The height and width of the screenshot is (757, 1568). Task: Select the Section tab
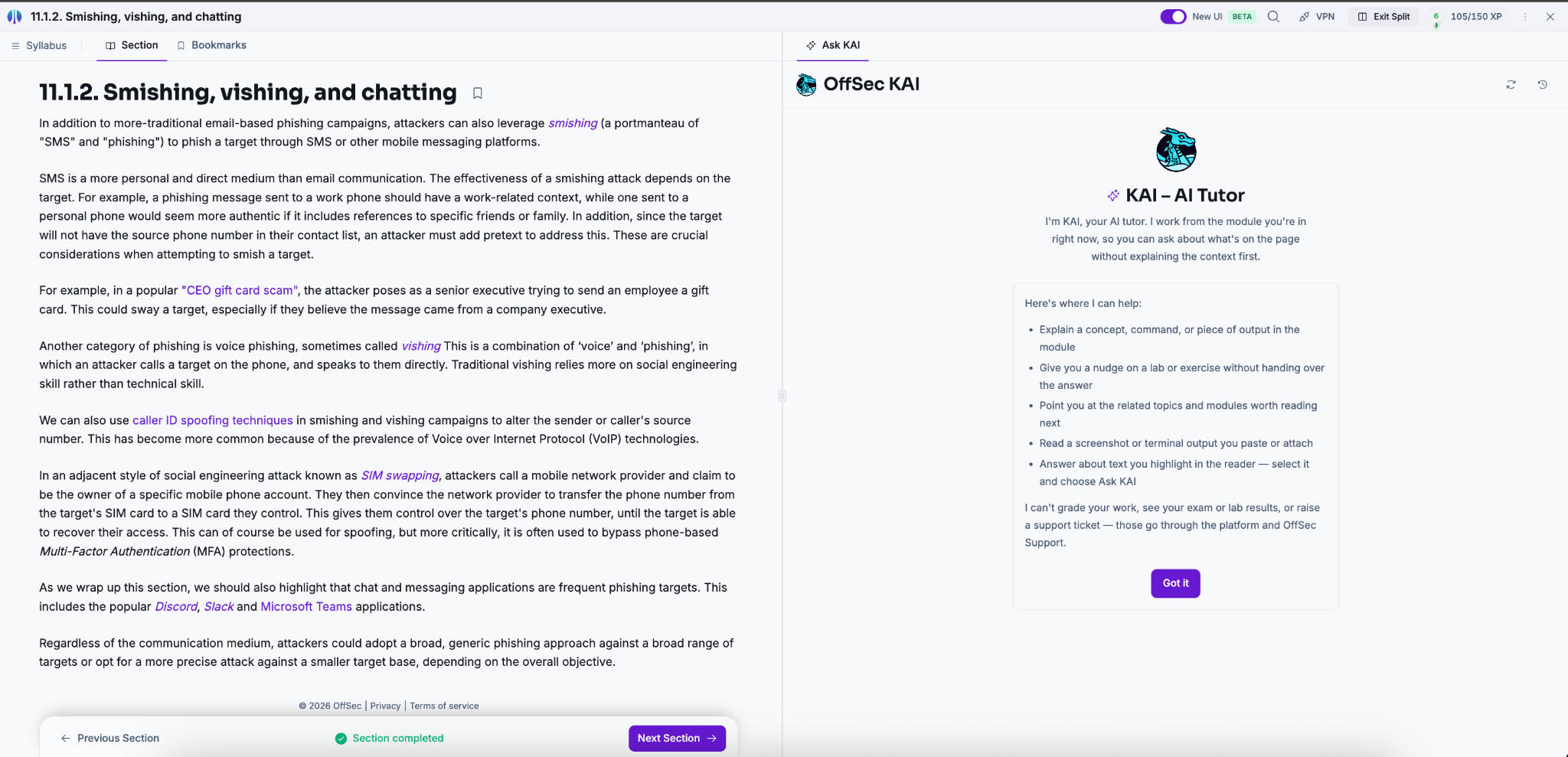132,45
